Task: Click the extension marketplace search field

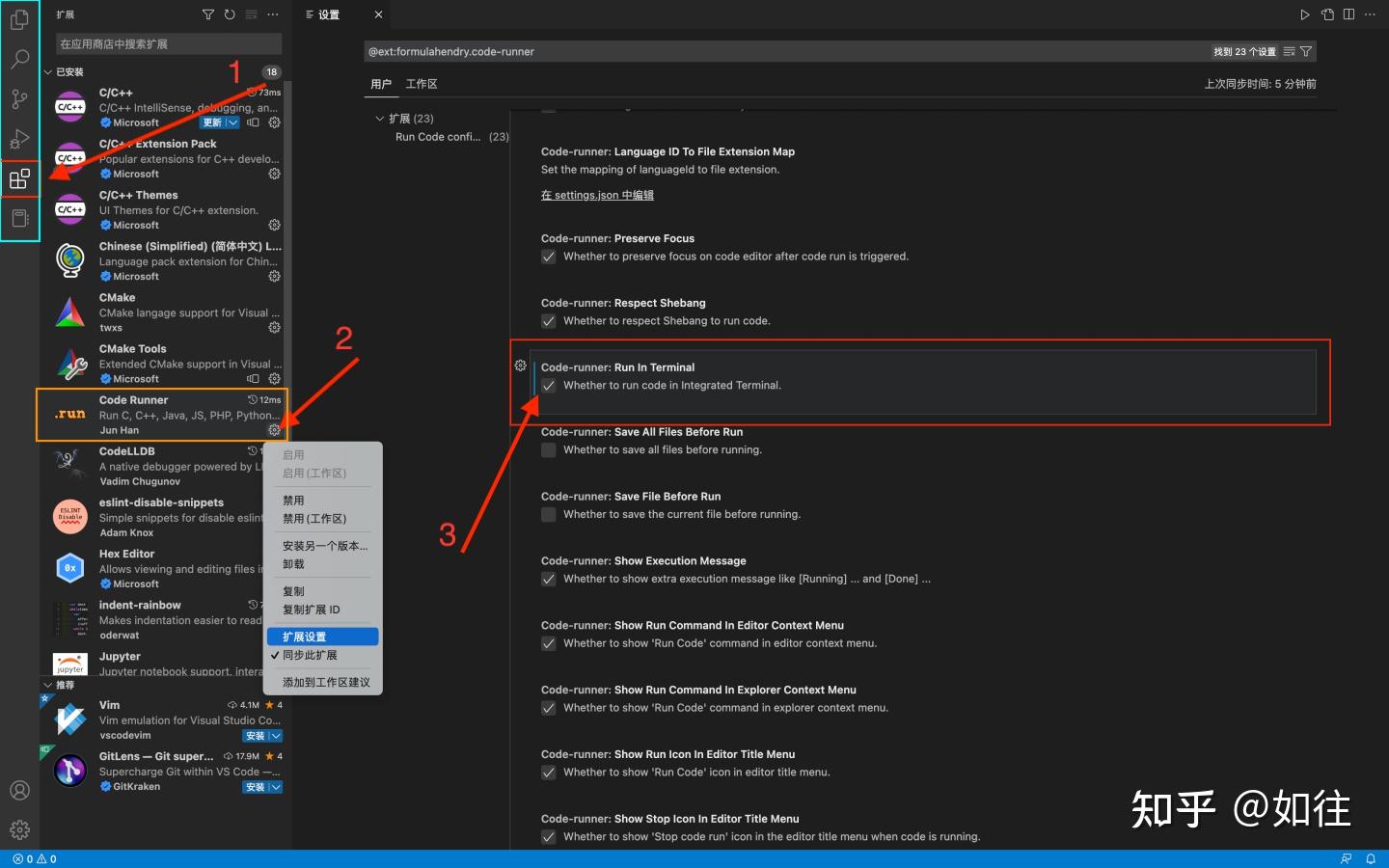Action: pos(164,43)
